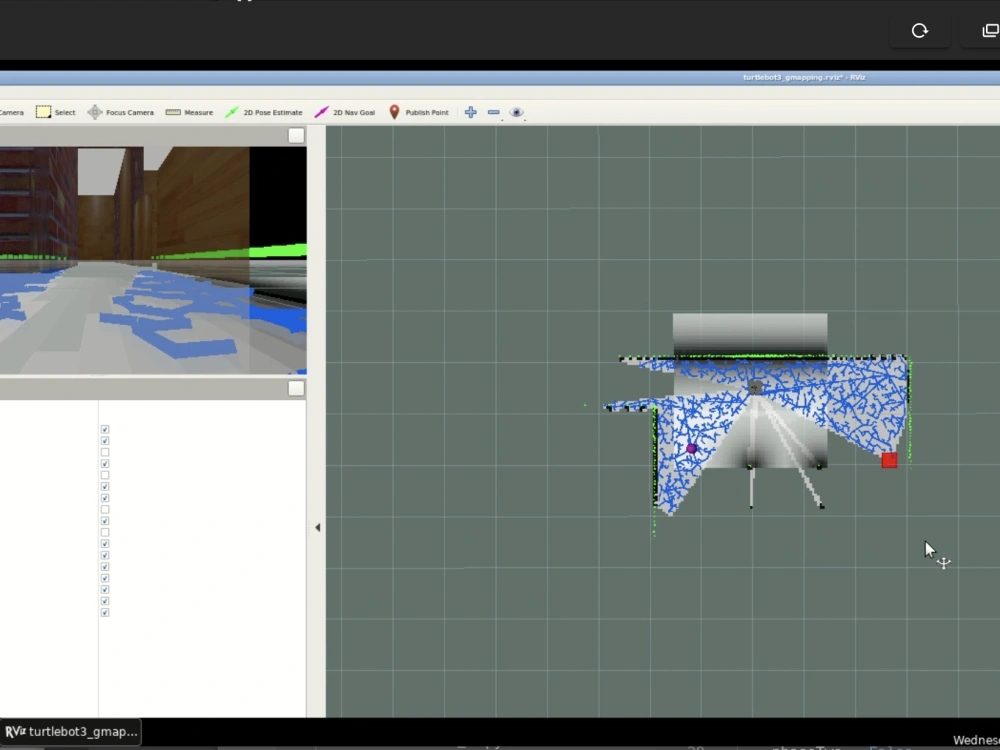
Task: Click the detach square on the camera panel
Action: coord(295,135)
